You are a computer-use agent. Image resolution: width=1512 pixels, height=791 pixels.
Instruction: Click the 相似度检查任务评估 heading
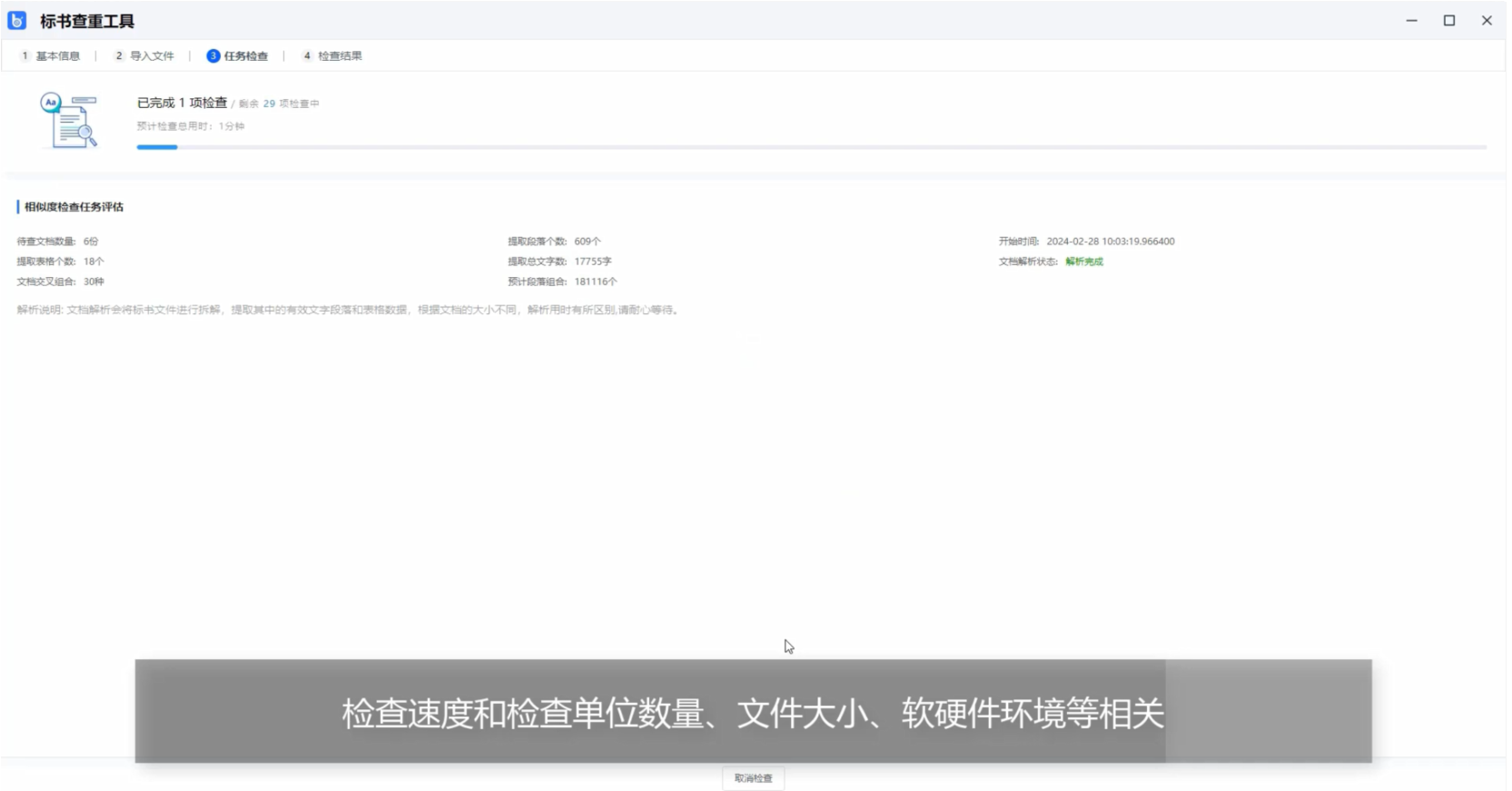74,207
